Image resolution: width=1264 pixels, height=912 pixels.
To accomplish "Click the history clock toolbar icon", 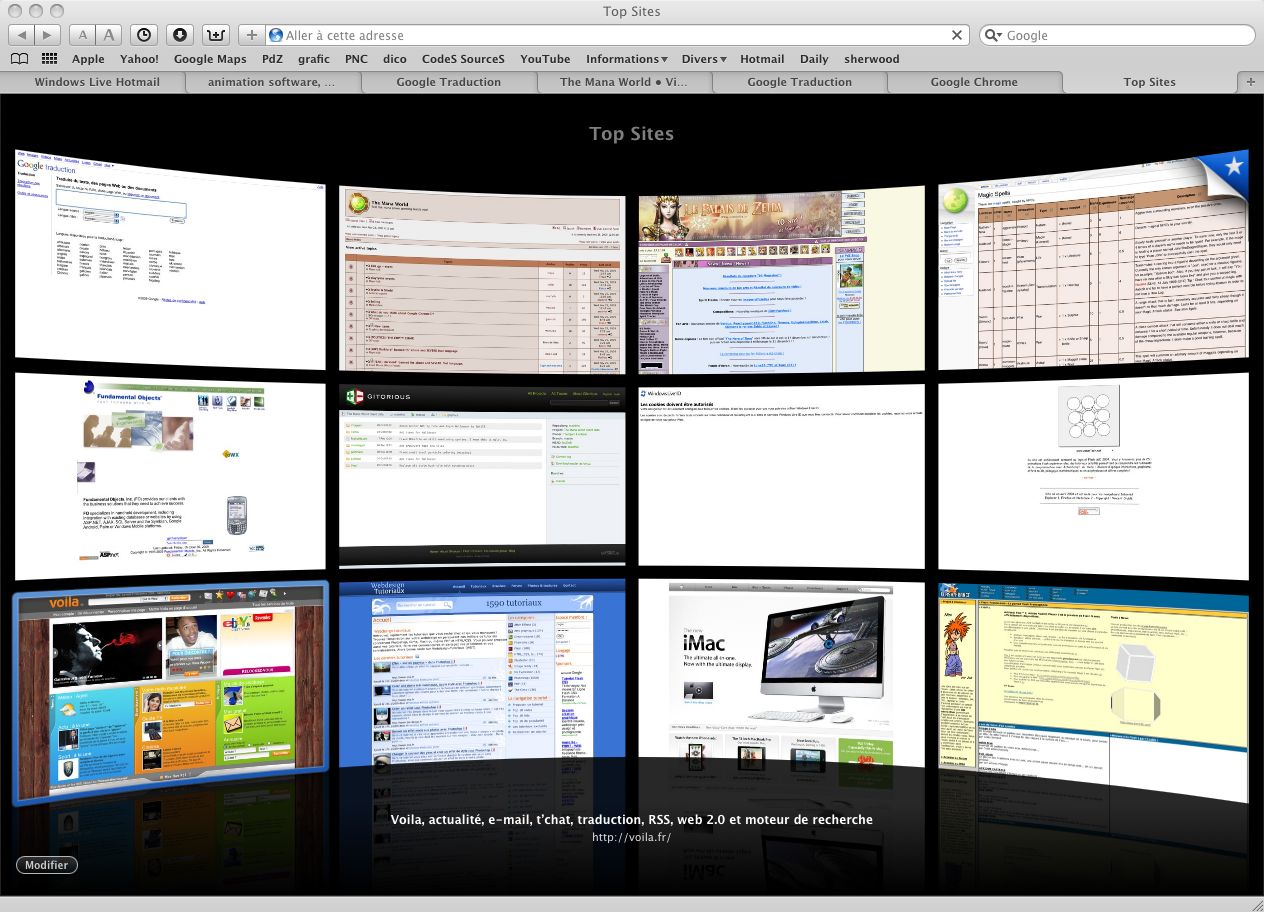I will coord(144,35).
